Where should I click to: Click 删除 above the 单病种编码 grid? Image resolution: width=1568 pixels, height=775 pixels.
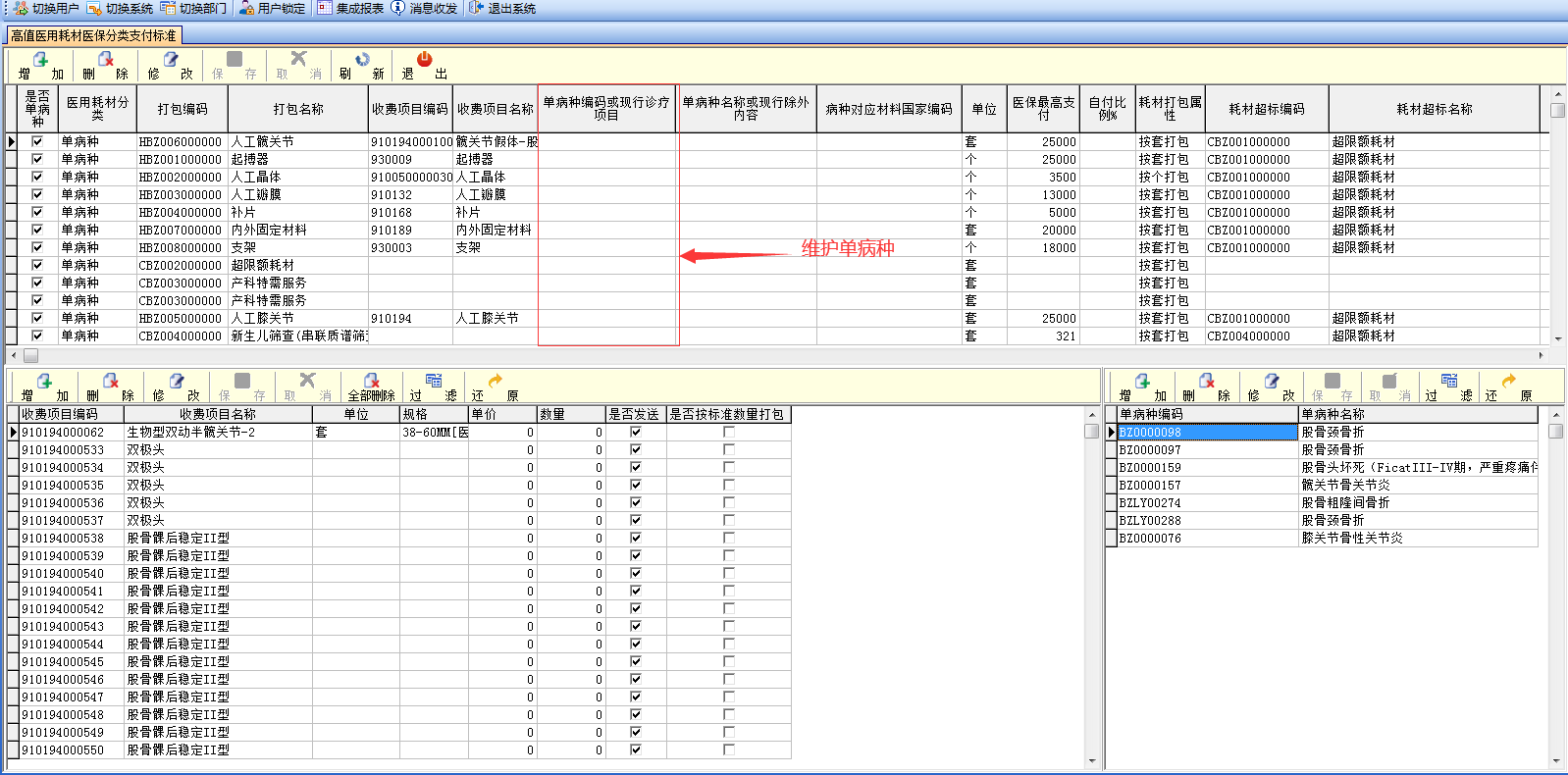tap(1206, 387)
